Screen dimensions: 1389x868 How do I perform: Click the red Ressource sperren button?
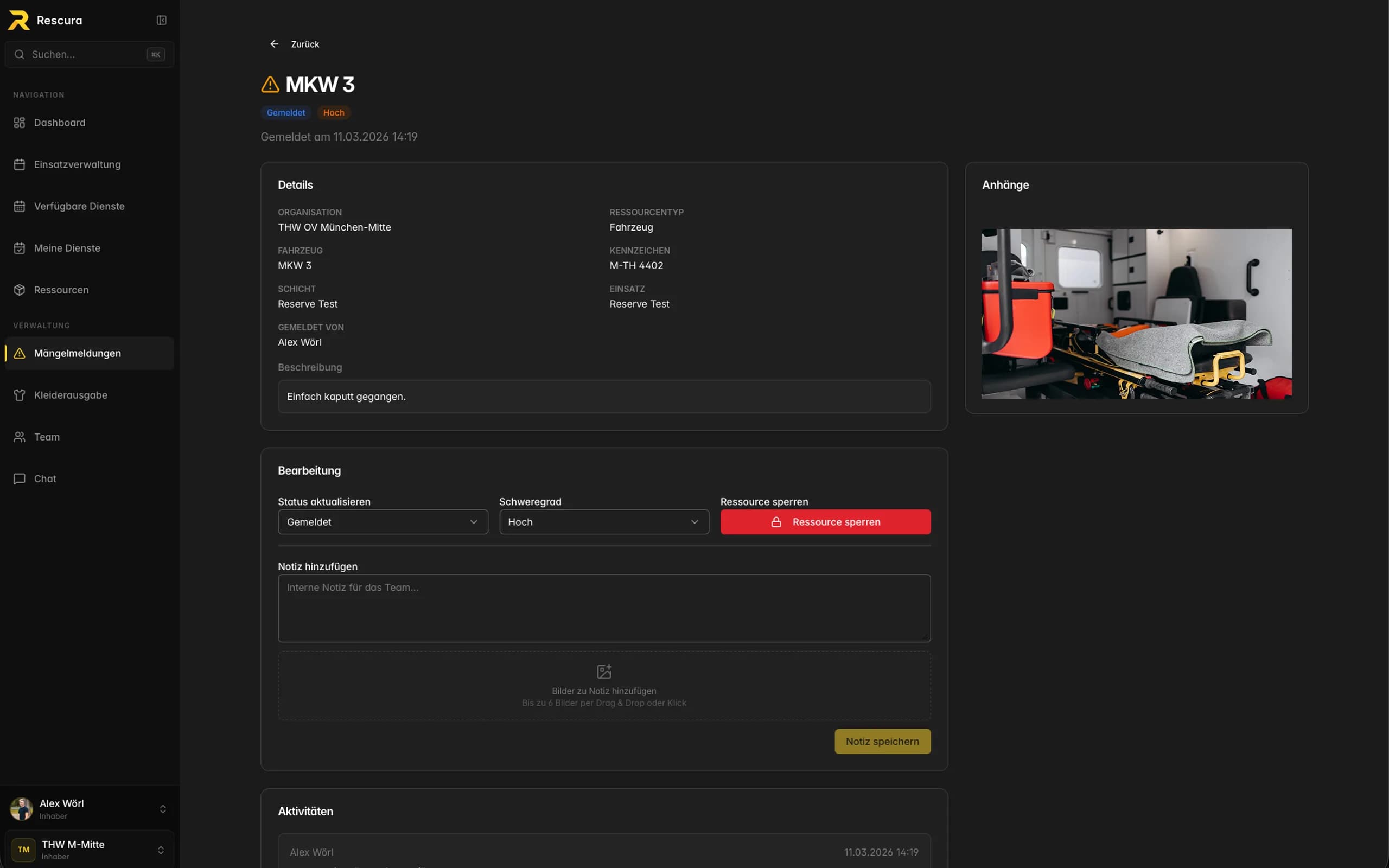[x=825, y=522]
